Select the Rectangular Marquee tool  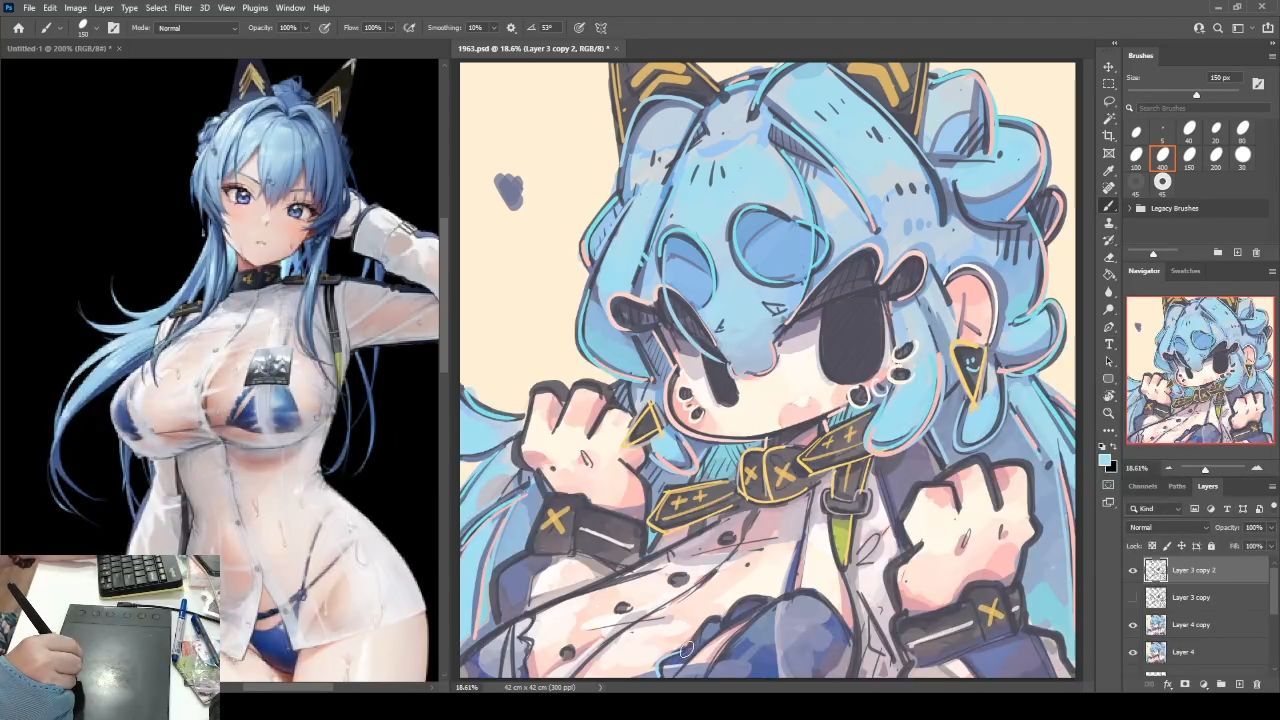pyautogui.click(x=1109, y=84)
